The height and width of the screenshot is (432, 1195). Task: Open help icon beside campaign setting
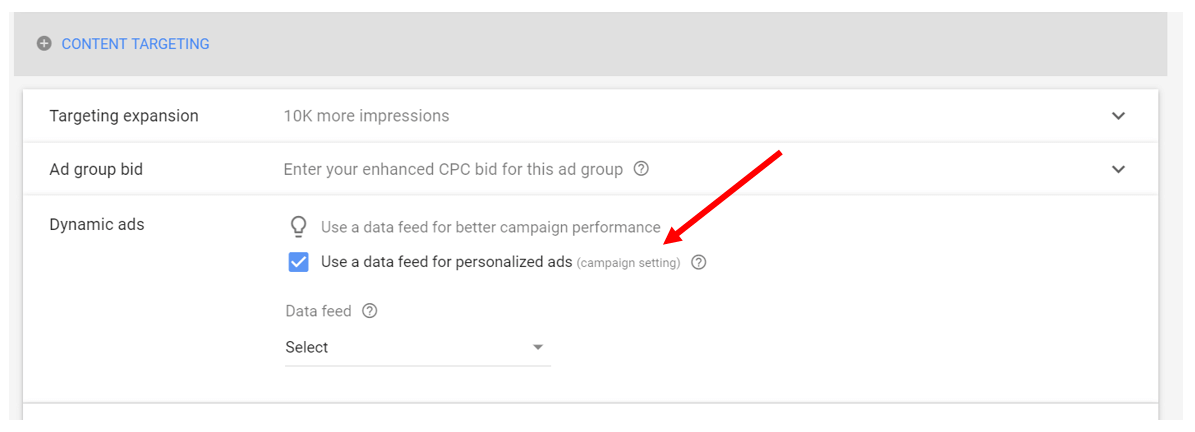pos(699,263)
